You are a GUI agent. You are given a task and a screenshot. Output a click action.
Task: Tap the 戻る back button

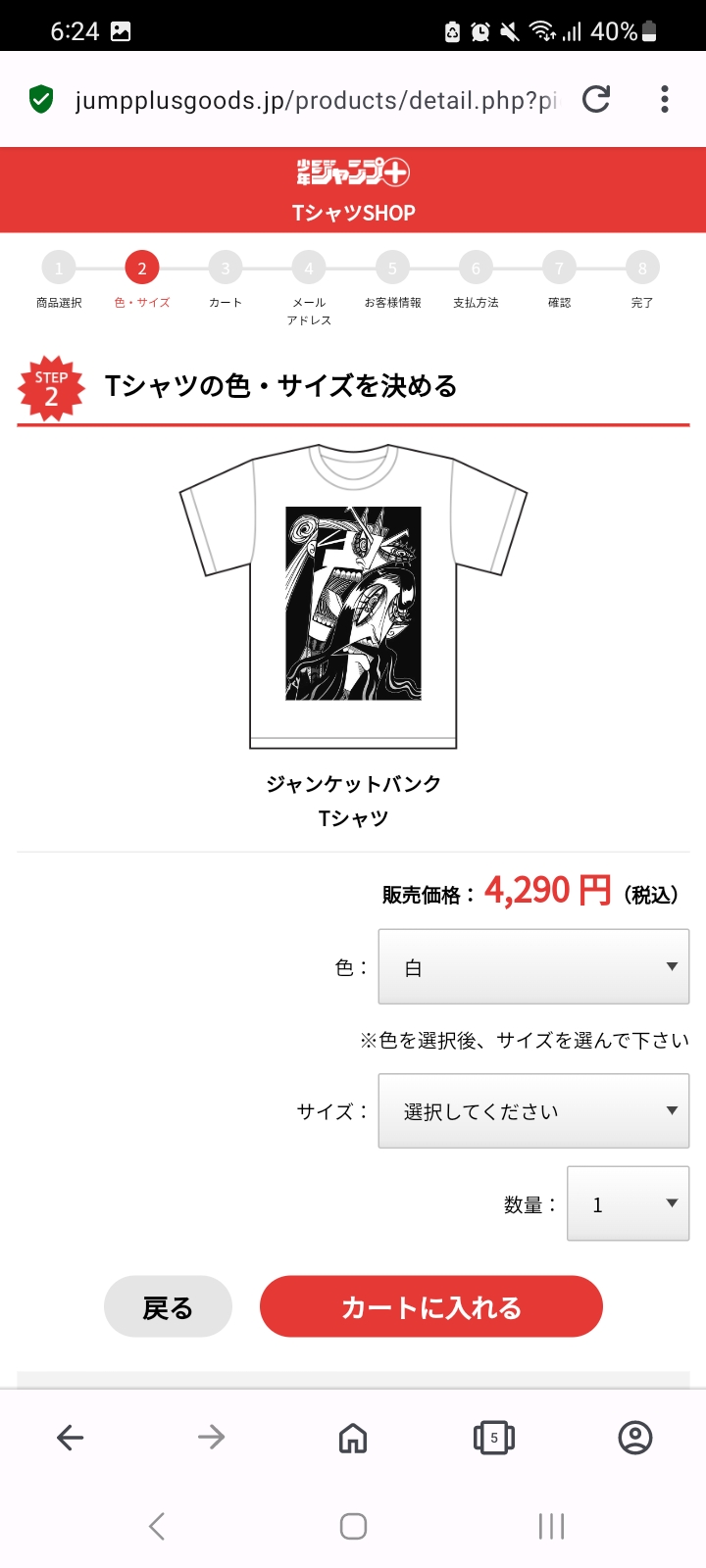pos(168,1306)
